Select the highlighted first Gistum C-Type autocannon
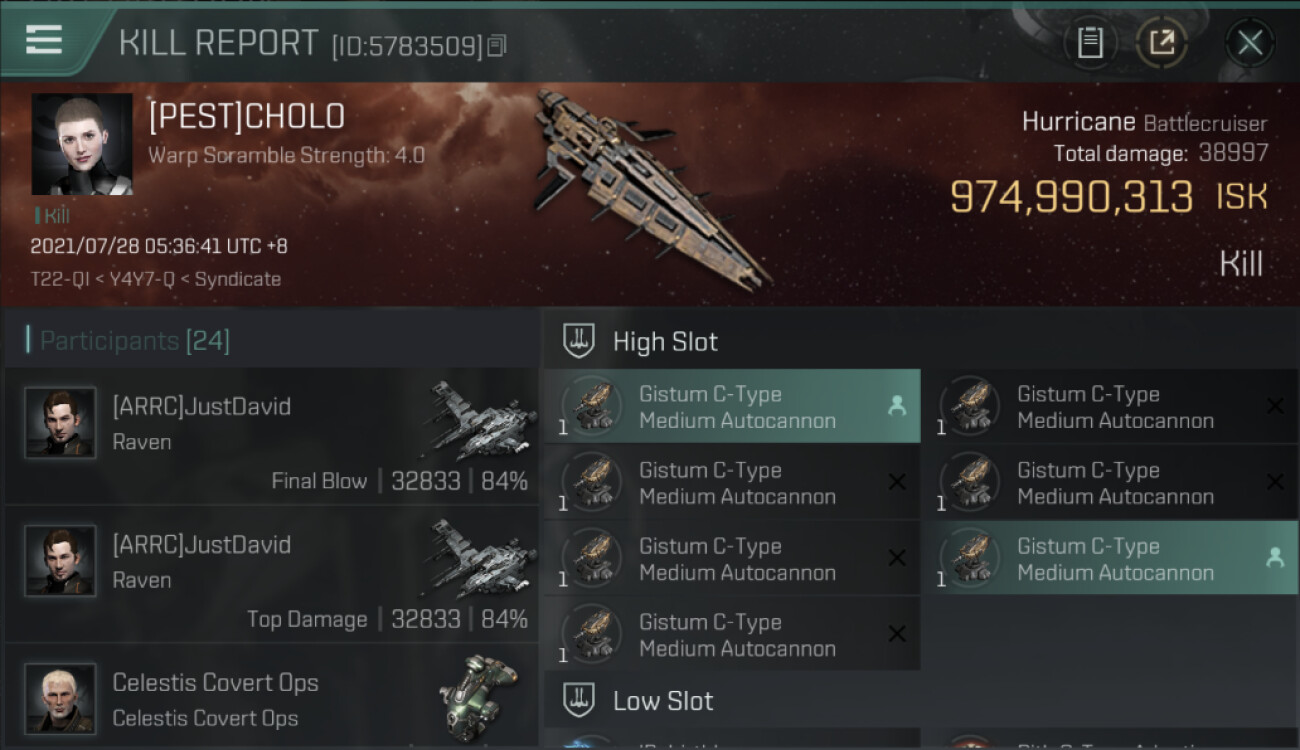 click(732, 407)
